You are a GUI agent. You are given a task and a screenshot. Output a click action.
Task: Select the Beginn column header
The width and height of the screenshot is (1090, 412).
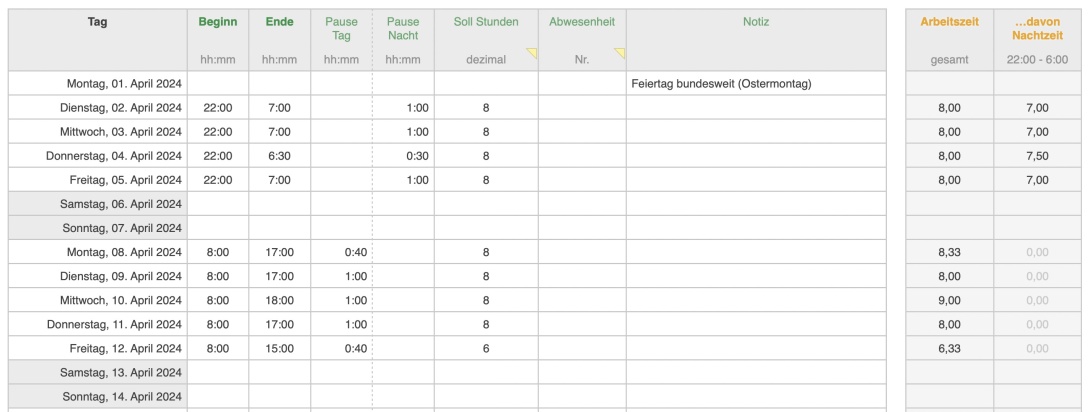click(x=217, y=21)
